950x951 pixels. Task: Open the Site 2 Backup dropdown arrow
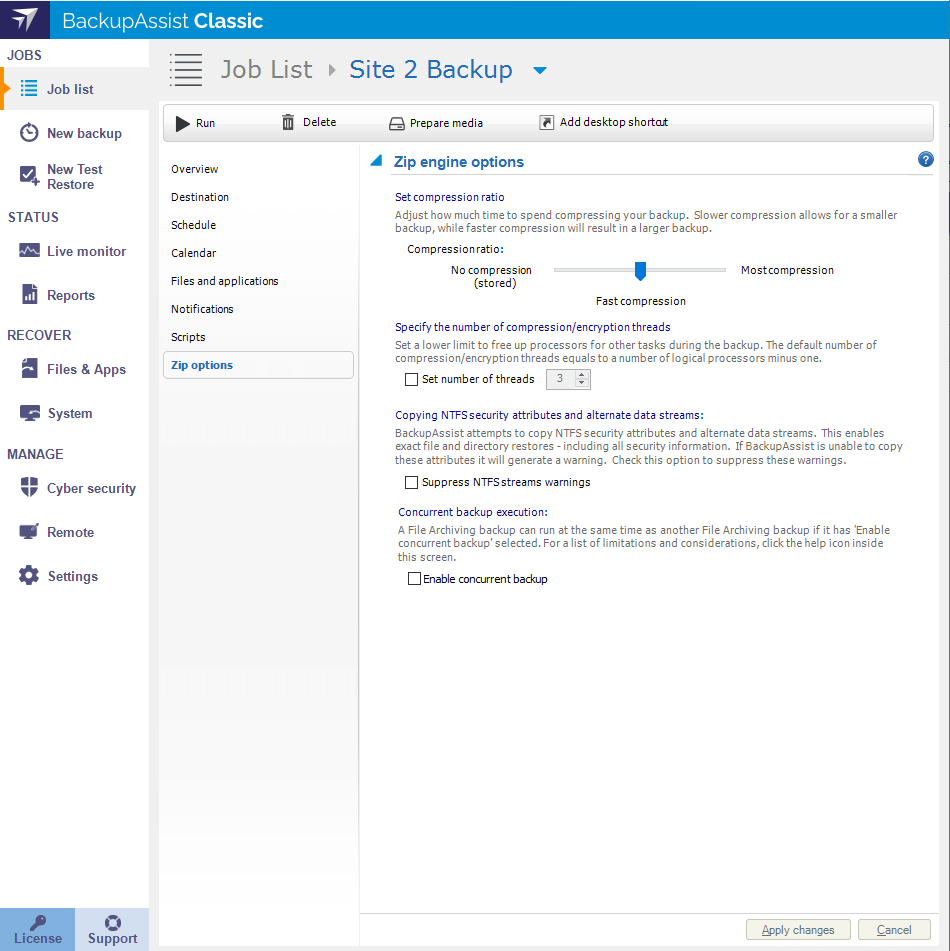pyautogui.click(x=540, y=70)
